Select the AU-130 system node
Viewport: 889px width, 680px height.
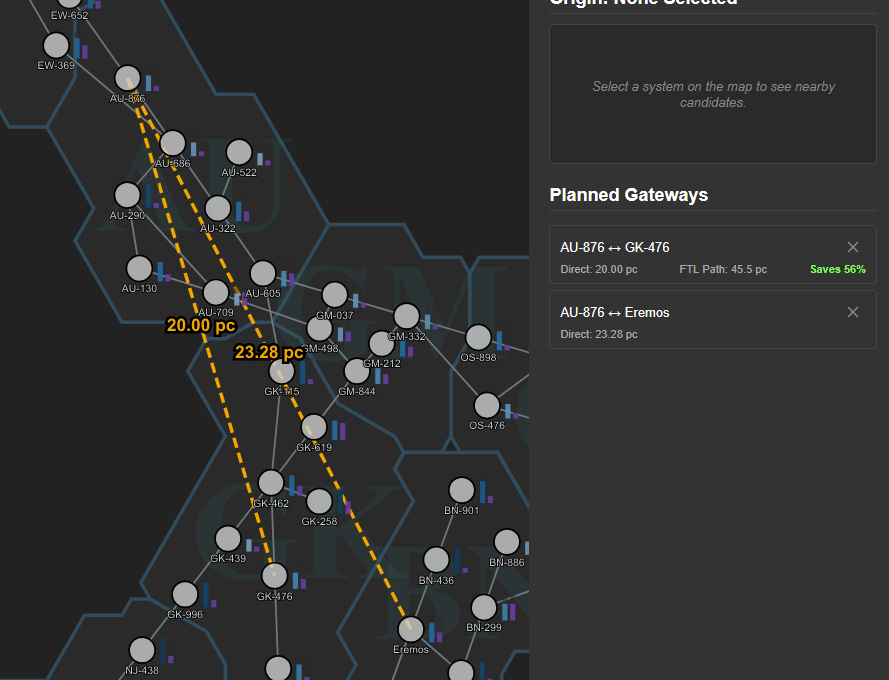(139, 268)
